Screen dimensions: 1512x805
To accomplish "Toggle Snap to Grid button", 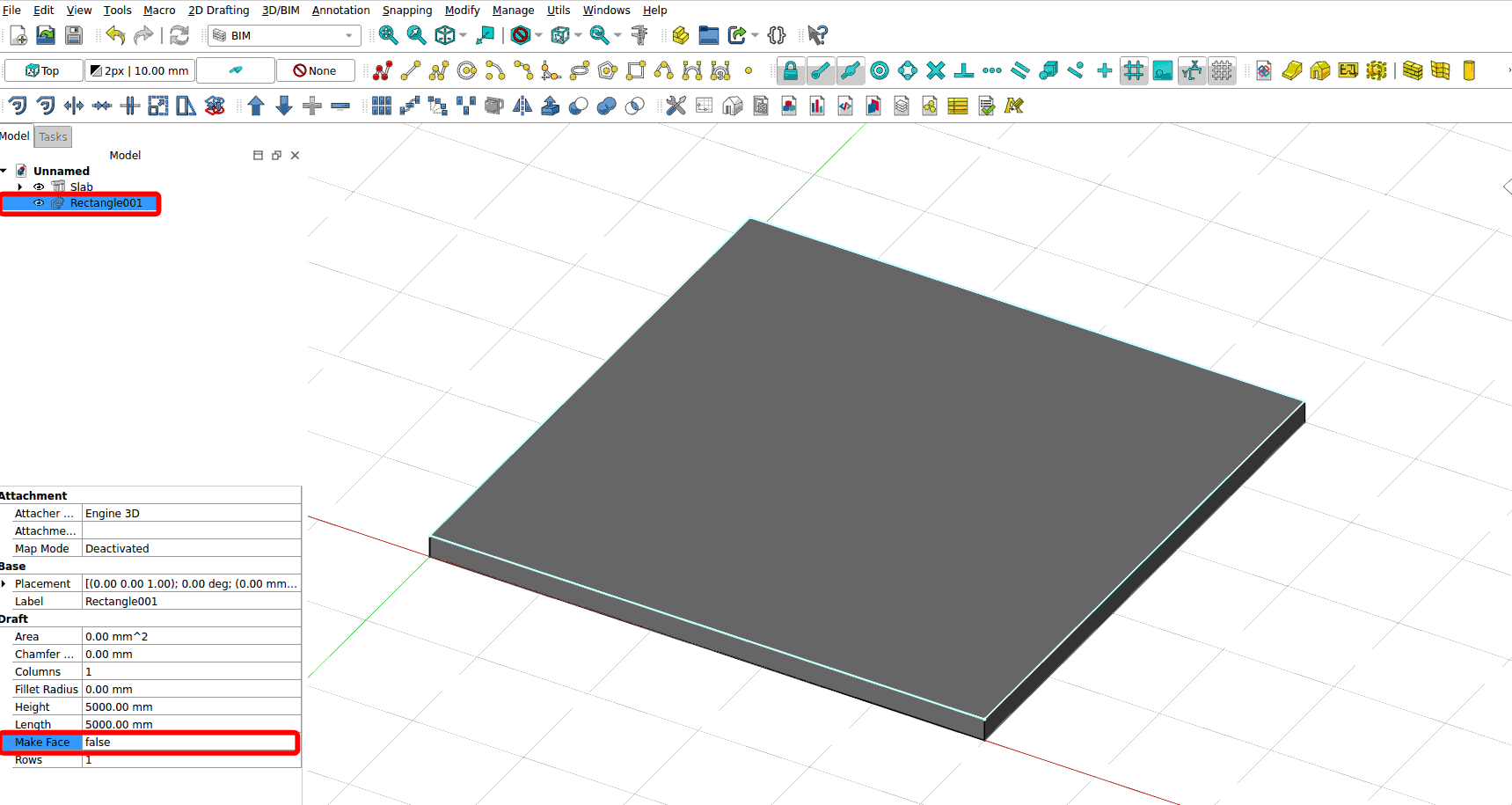I will click(1133, 71).
